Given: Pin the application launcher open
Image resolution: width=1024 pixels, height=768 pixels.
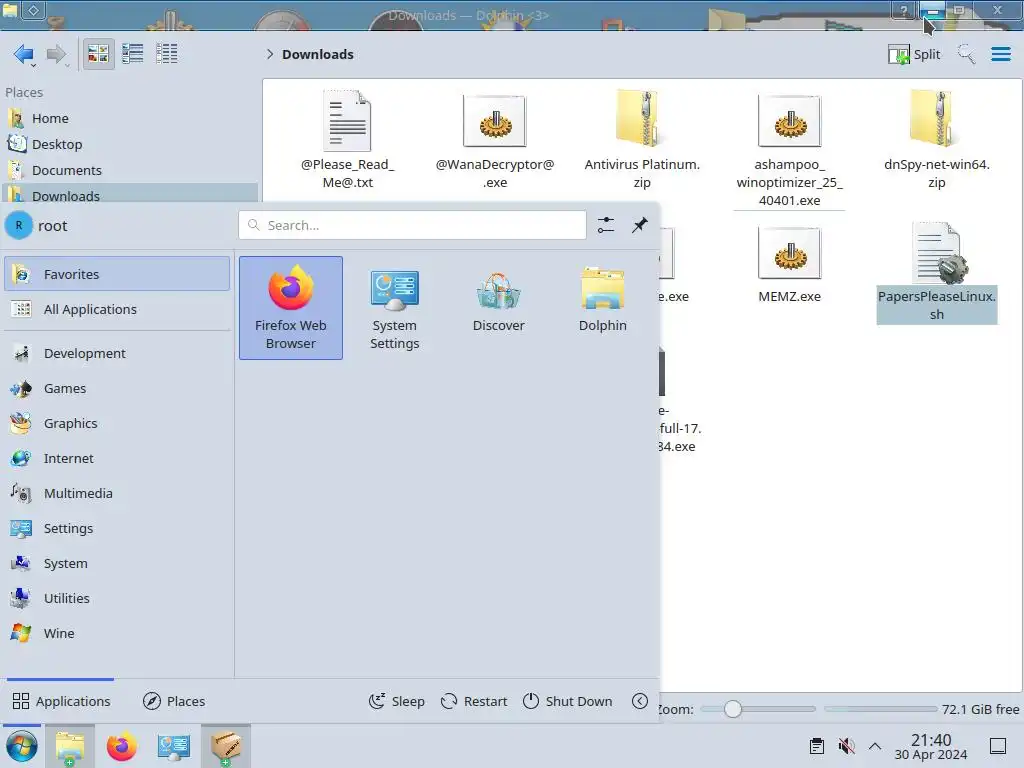Looking at the screenshot, I should pyautogui.click(x=640, y=225).
